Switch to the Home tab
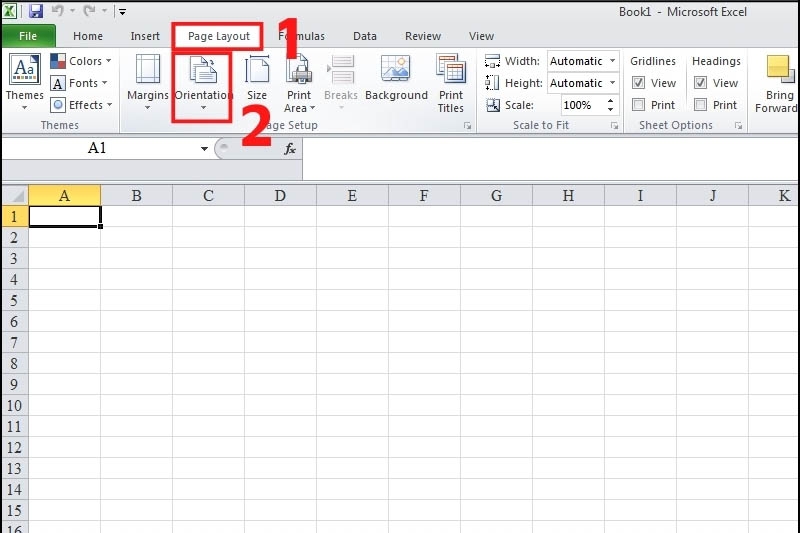The width and height of the screenshot is (800, 533). [x=88, y=36]
